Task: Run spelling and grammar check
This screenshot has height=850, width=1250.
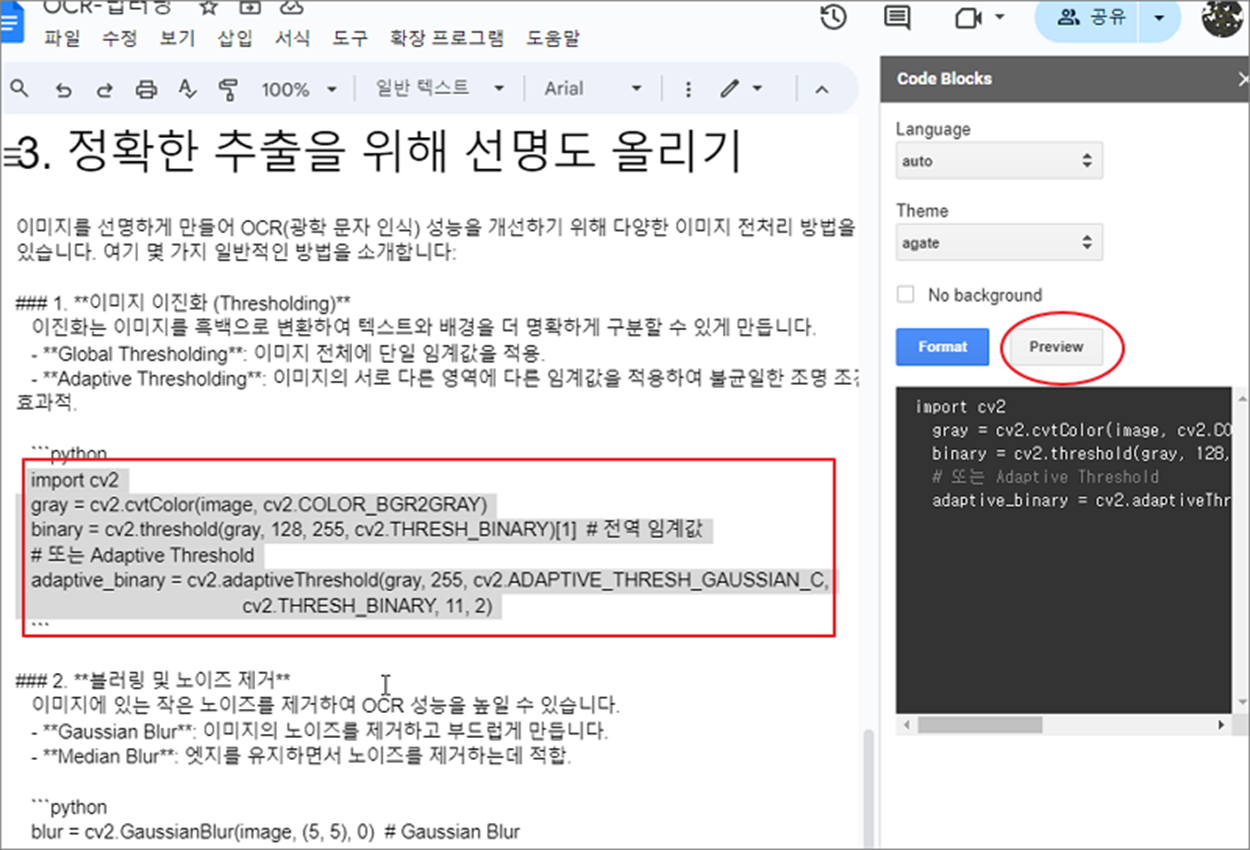Action: click(x=187, y=89)
